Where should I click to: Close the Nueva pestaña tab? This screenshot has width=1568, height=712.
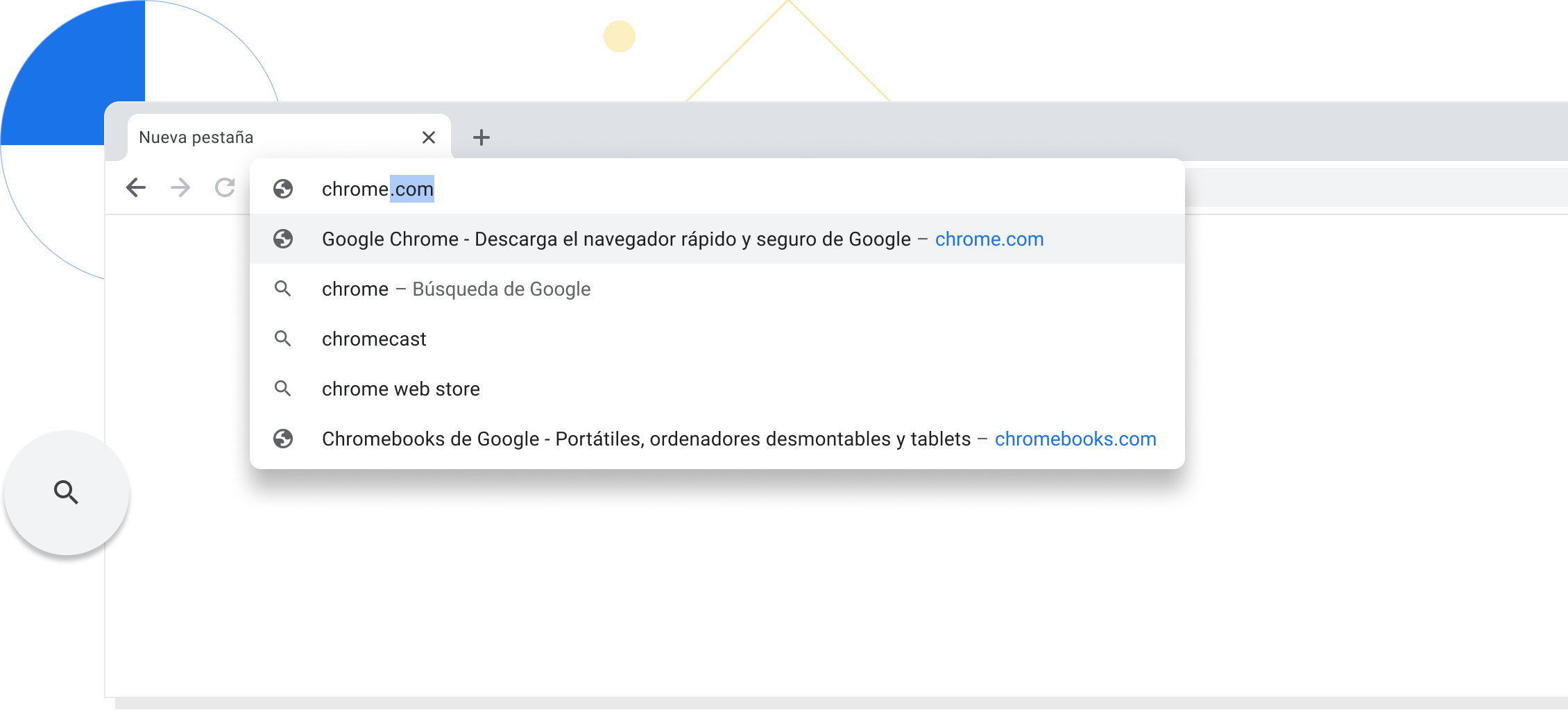pos(429,137)
